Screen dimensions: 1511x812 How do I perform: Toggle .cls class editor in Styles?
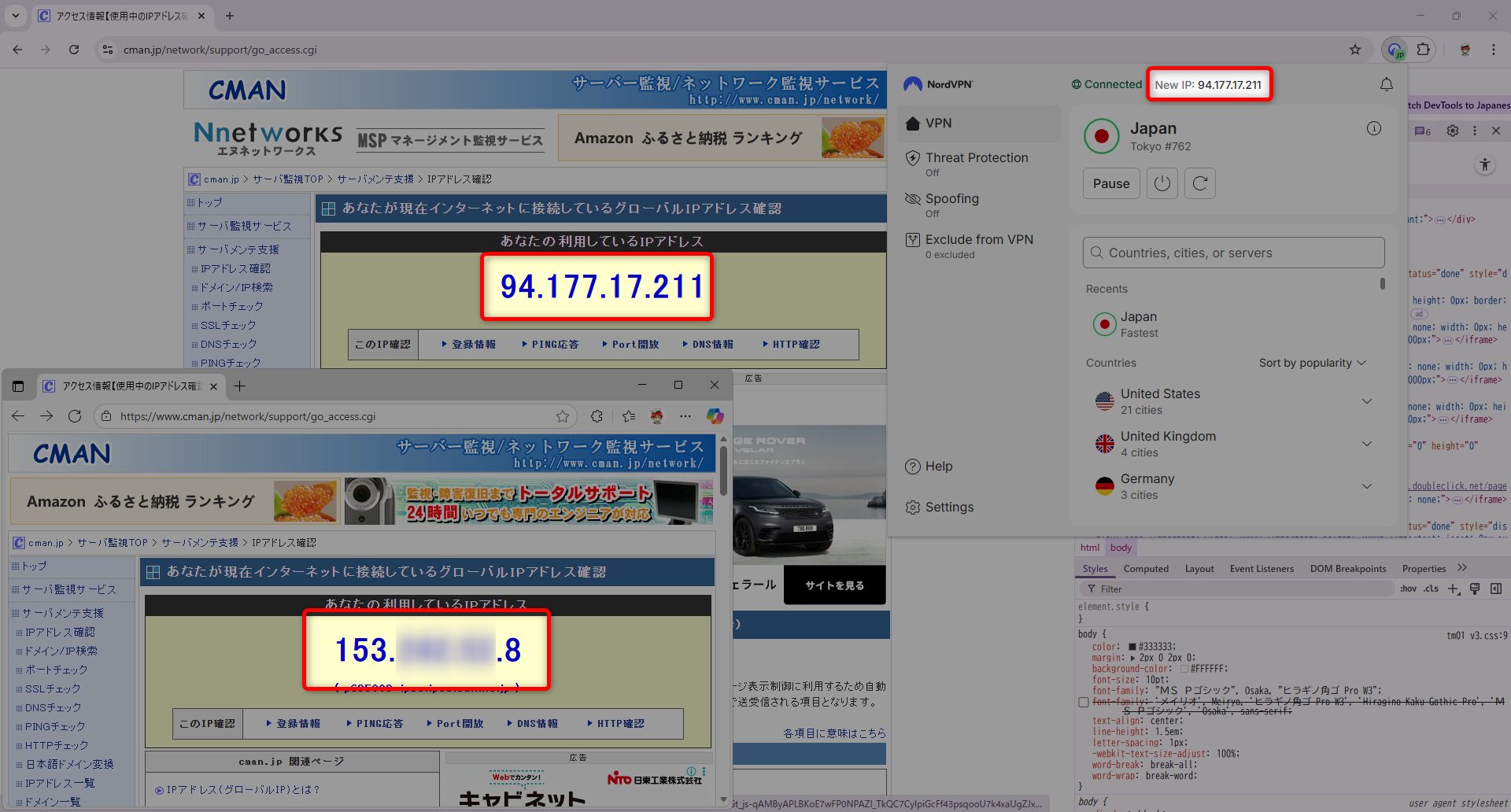(x=1431, y=589)
